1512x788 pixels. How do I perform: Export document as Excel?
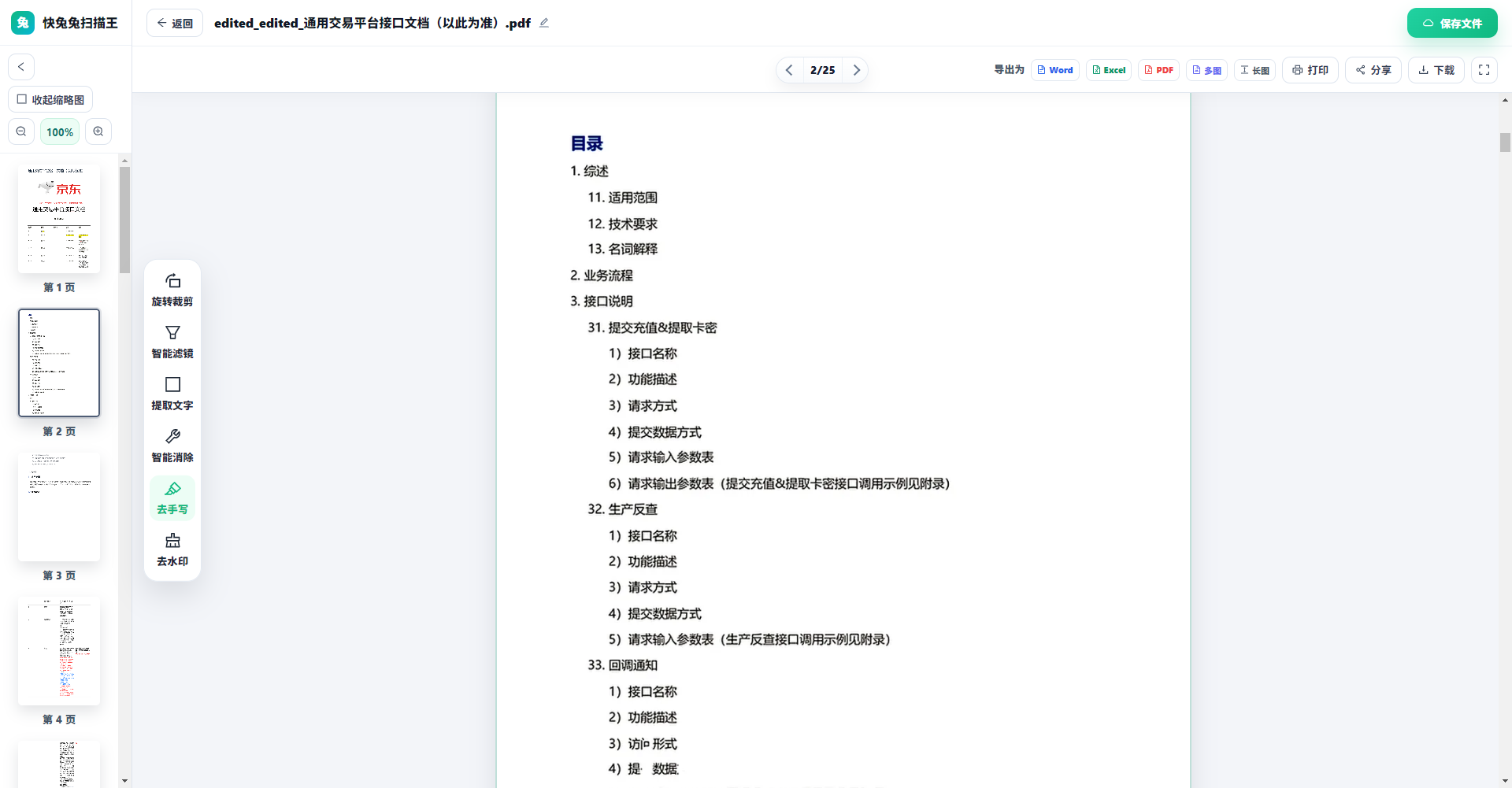click(x=1109, y=70)
